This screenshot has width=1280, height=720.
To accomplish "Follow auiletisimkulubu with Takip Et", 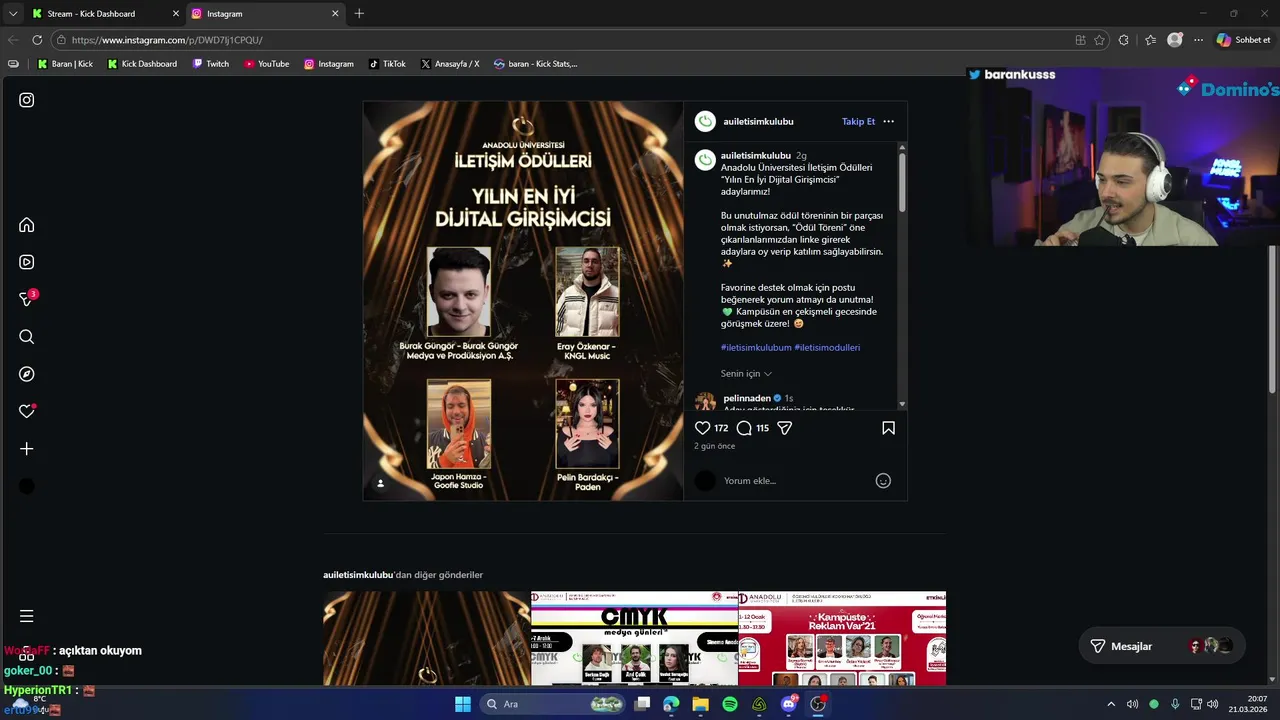I will 858,122.
